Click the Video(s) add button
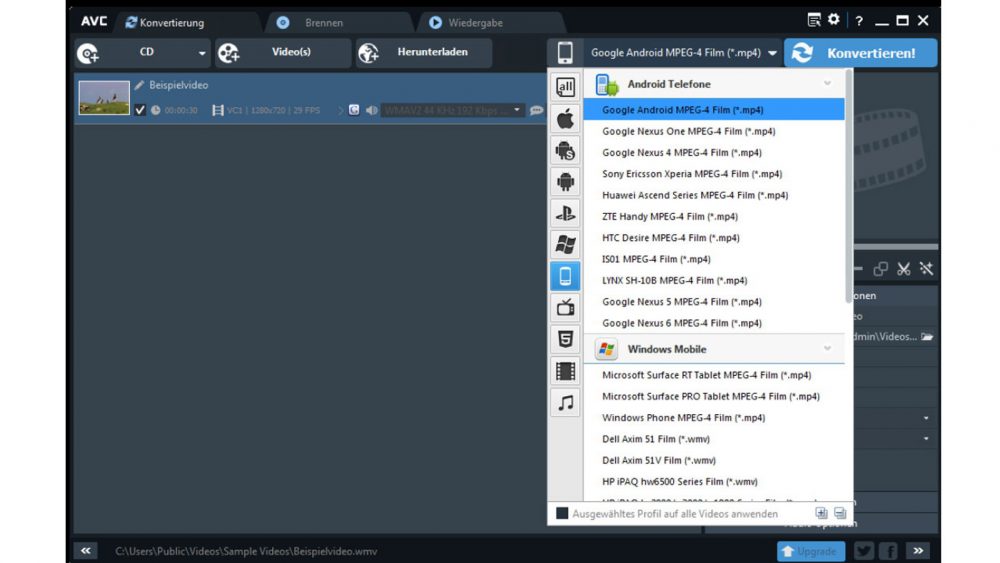 click(283, 52)
